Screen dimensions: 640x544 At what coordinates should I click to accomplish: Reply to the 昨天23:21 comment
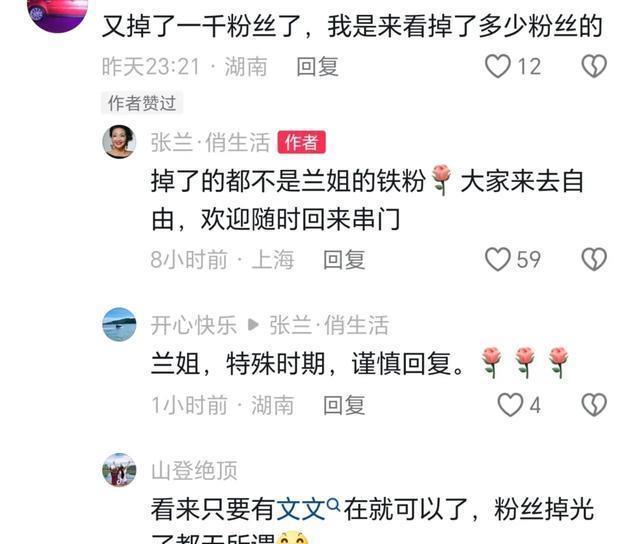(318, 67)
